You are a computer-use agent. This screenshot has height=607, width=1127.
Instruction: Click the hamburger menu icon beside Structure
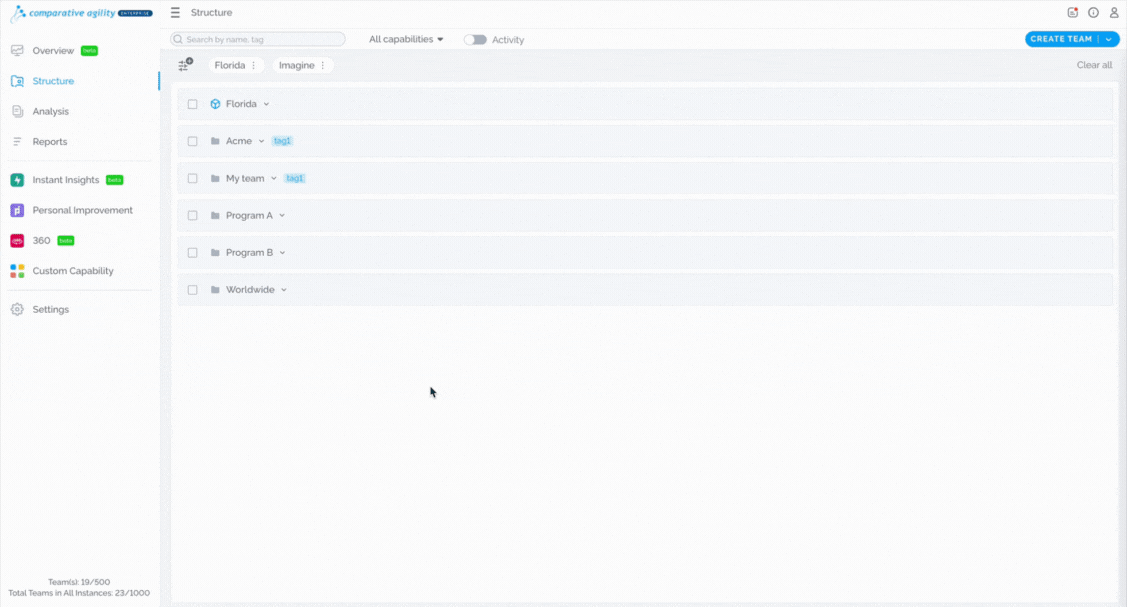click(x=175, y=13)
